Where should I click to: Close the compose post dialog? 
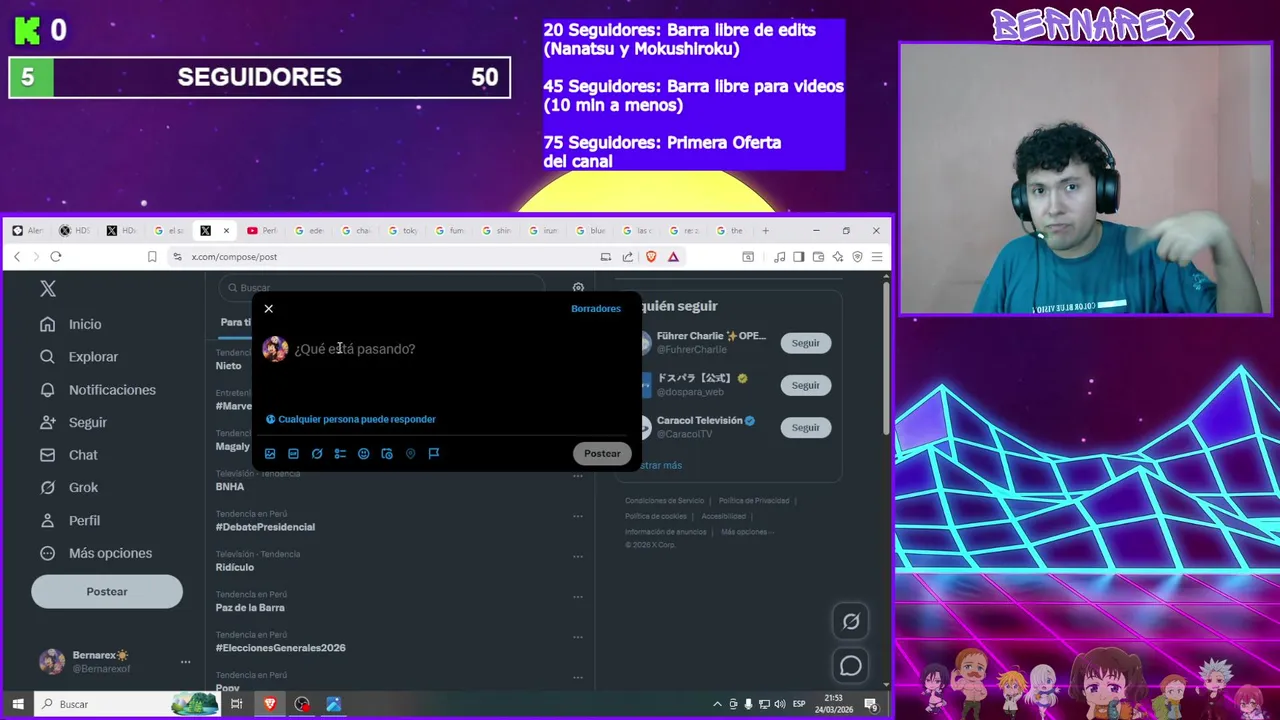(x=268, y=309)
